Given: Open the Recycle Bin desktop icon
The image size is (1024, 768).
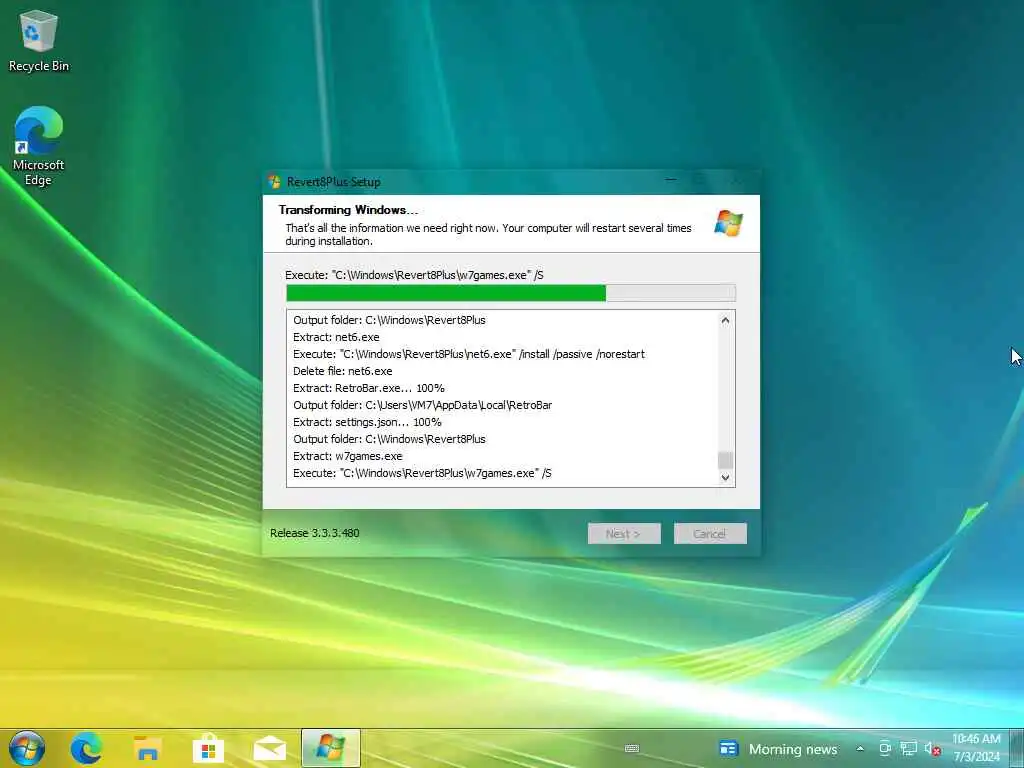Looking at the screenshot, I should click(39, 40).
